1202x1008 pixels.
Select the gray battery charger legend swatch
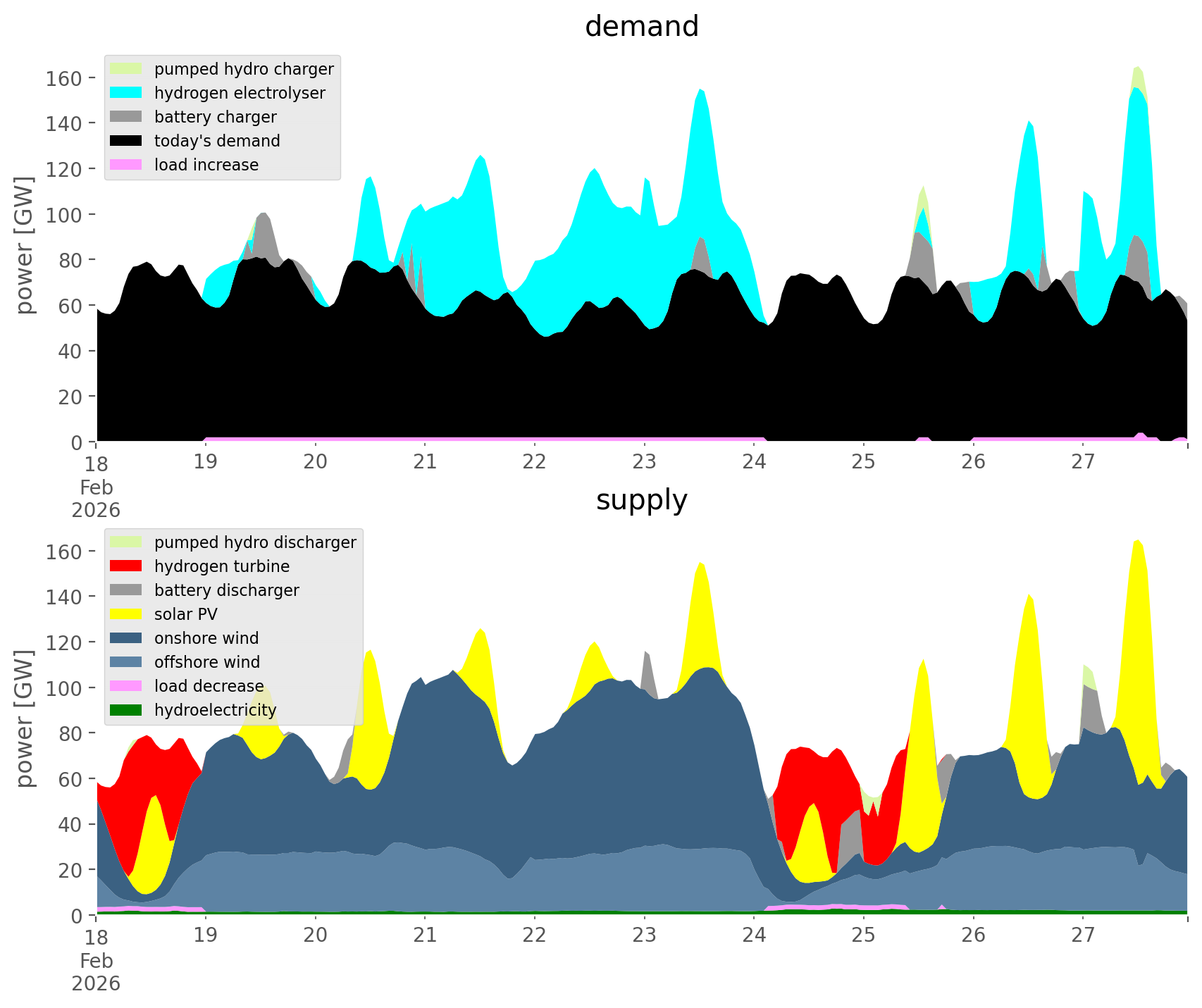pyautogui.click(x=126, y=117)
